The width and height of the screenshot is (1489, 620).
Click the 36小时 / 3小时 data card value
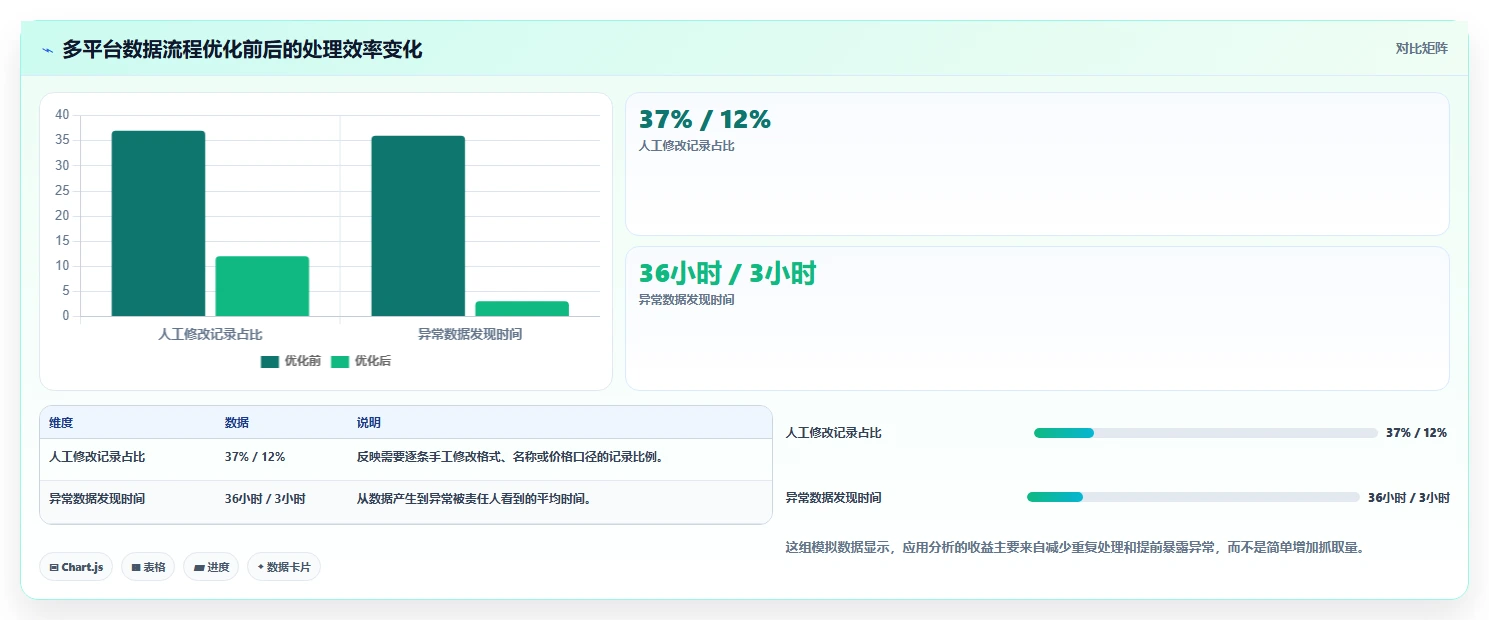coord(728,273)
